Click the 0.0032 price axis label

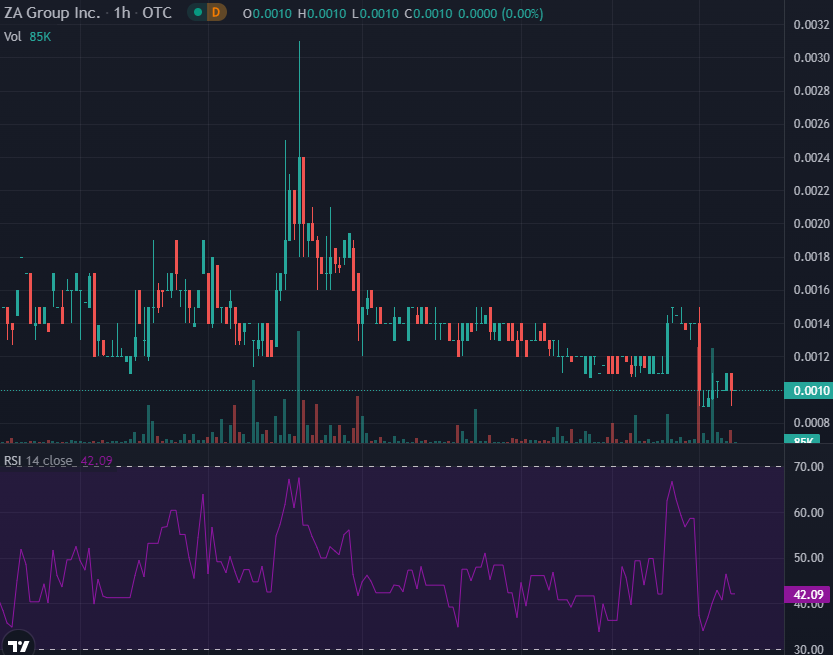pyautogui.click(x=811, y=24)
